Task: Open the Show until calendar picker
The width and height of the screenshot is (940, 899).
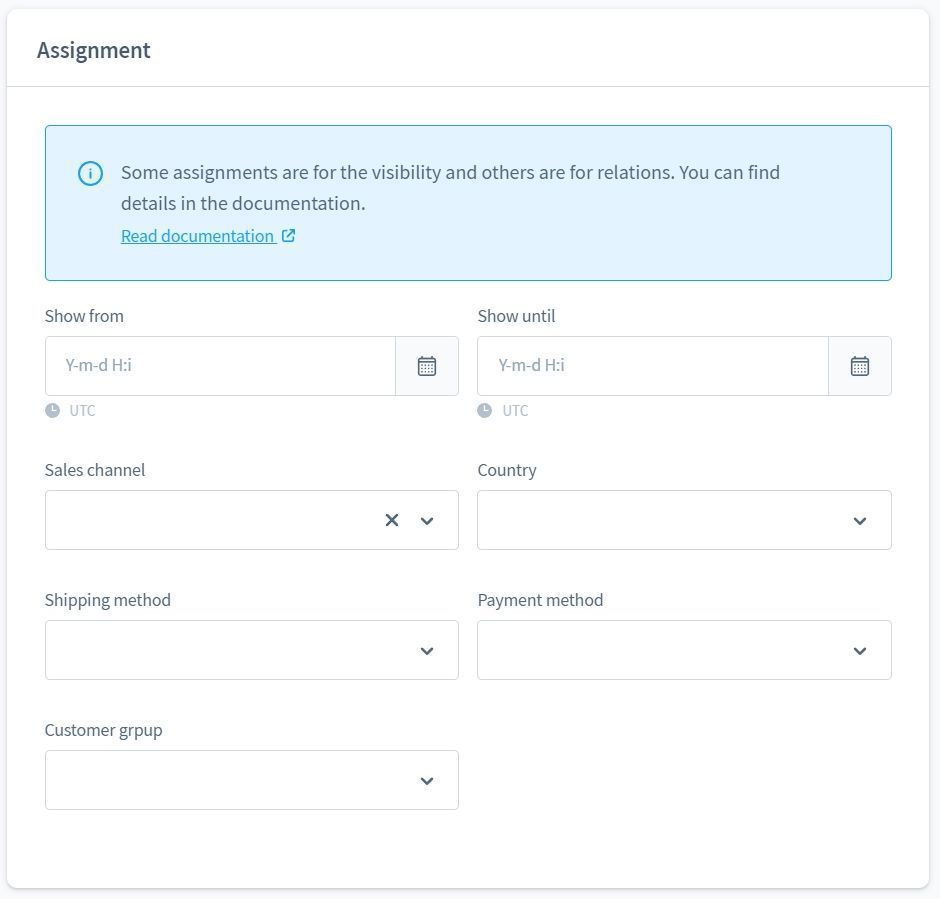Action: 860,366
